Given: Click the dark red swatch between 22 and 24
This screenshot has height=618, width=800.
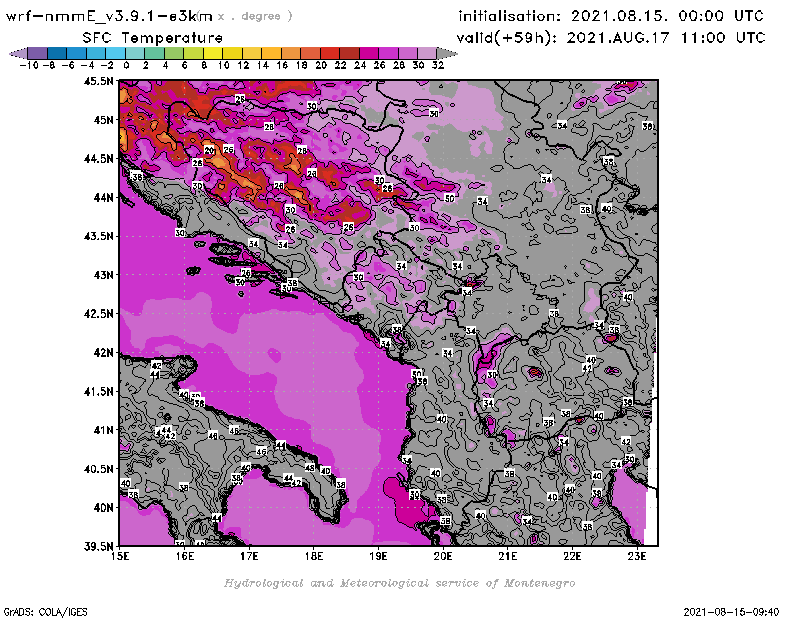Looking at the screenshot, I should tap(349, 54).
